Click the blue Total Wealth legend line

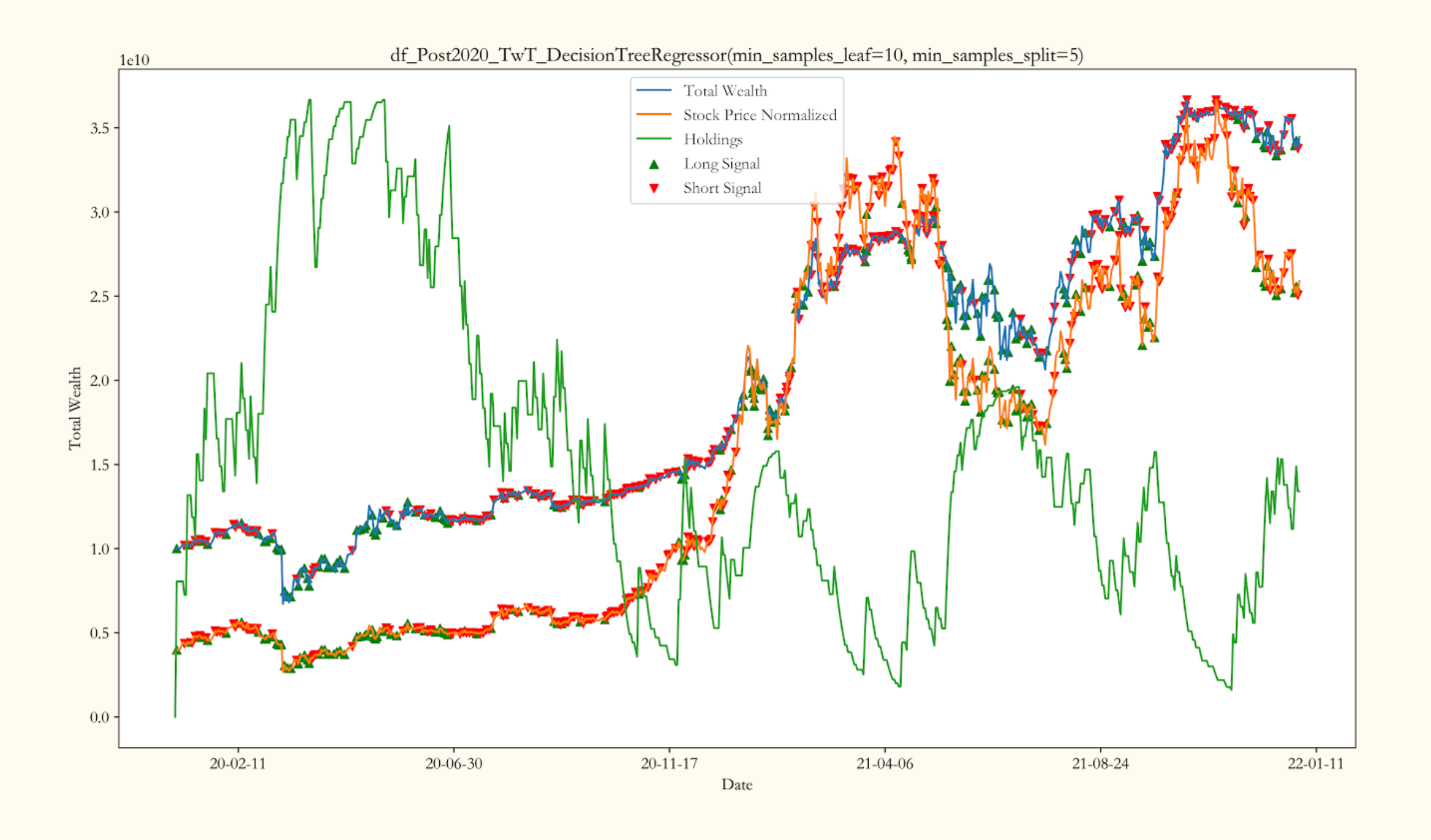tap(654, 91)
